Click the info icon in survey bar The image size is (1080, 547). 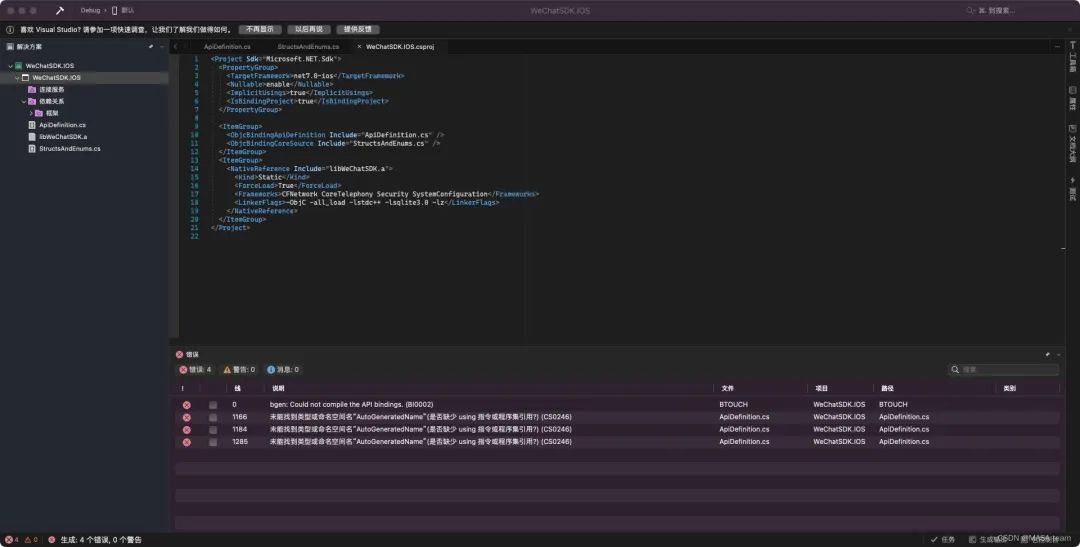(10, 30)
